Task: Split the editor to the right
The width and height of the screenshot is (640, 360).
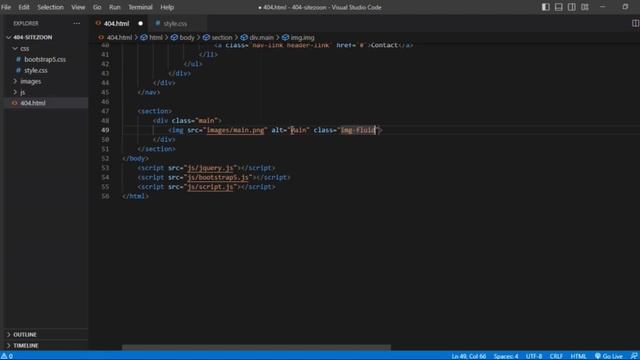Action: tap(635, 23)
